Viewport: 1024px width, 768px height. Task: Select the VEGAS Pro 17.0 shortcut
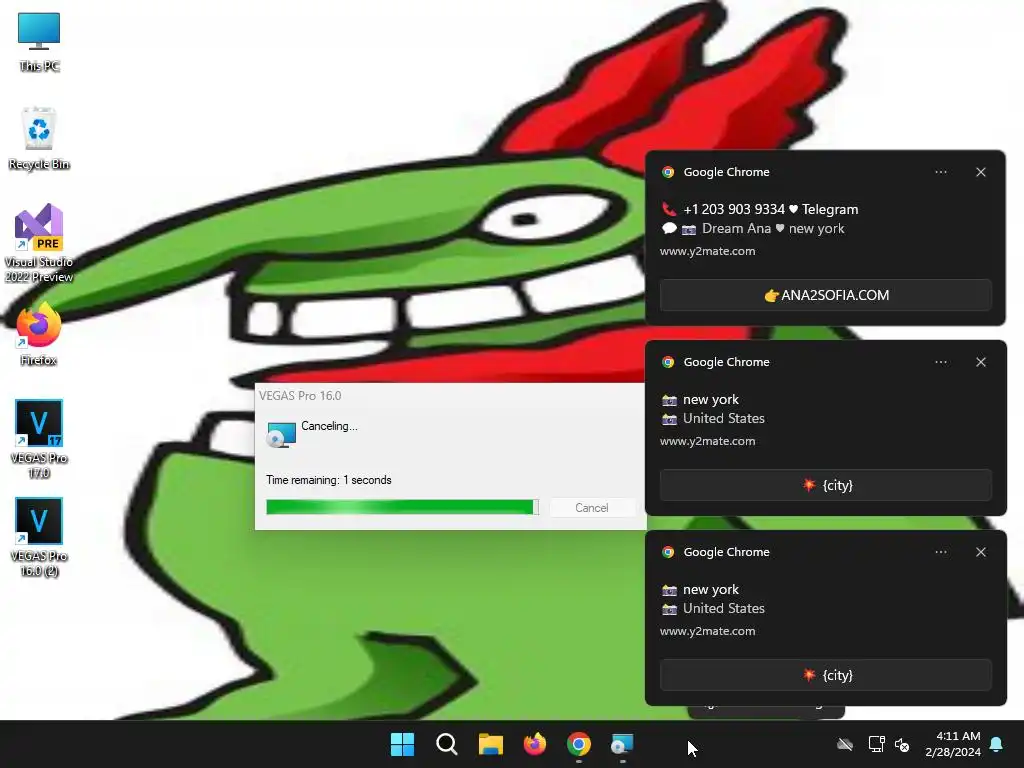click(x=39, y=439)
